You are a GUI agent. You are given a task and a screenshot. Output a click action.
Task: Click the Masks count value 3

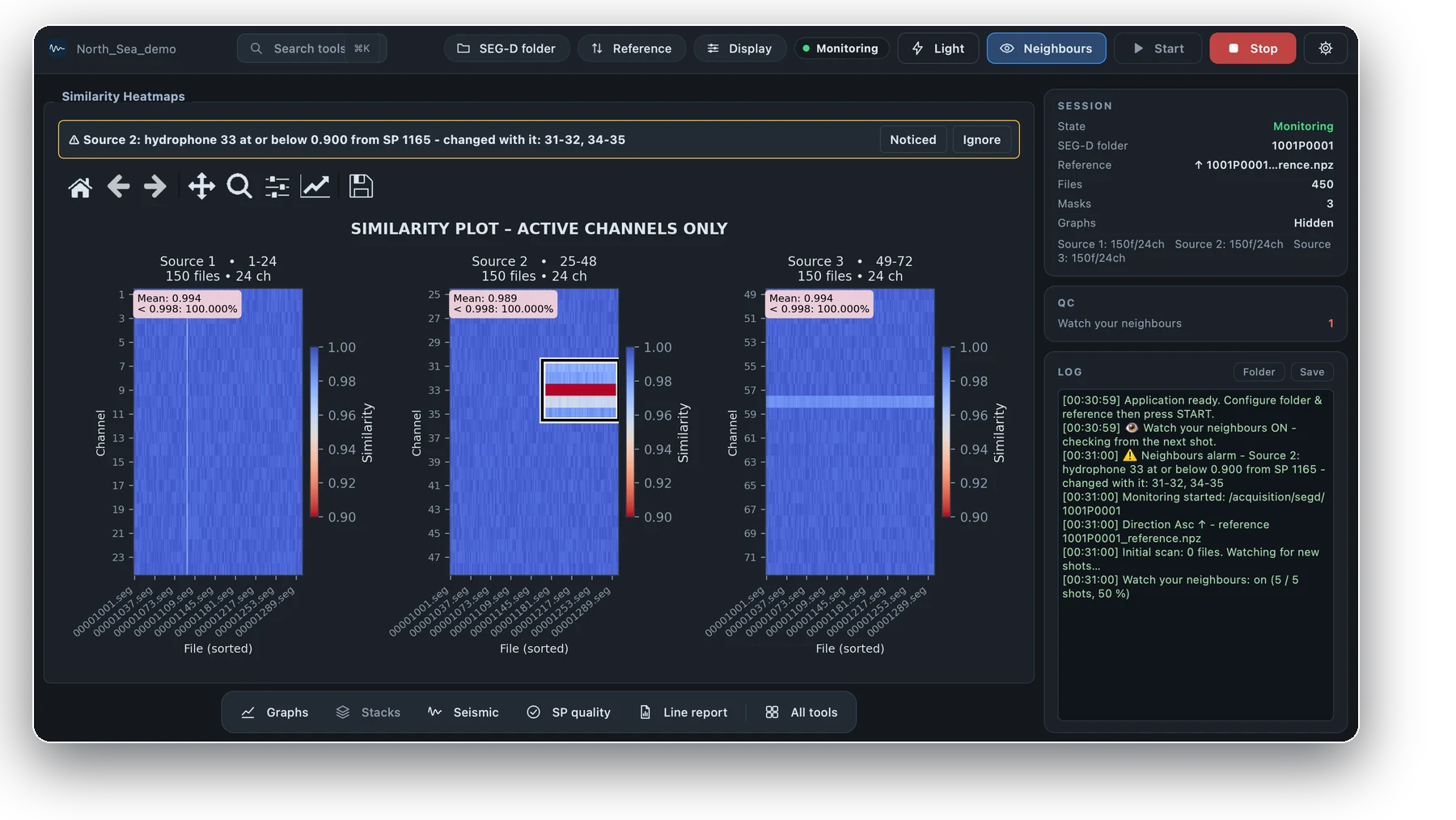1330,204
